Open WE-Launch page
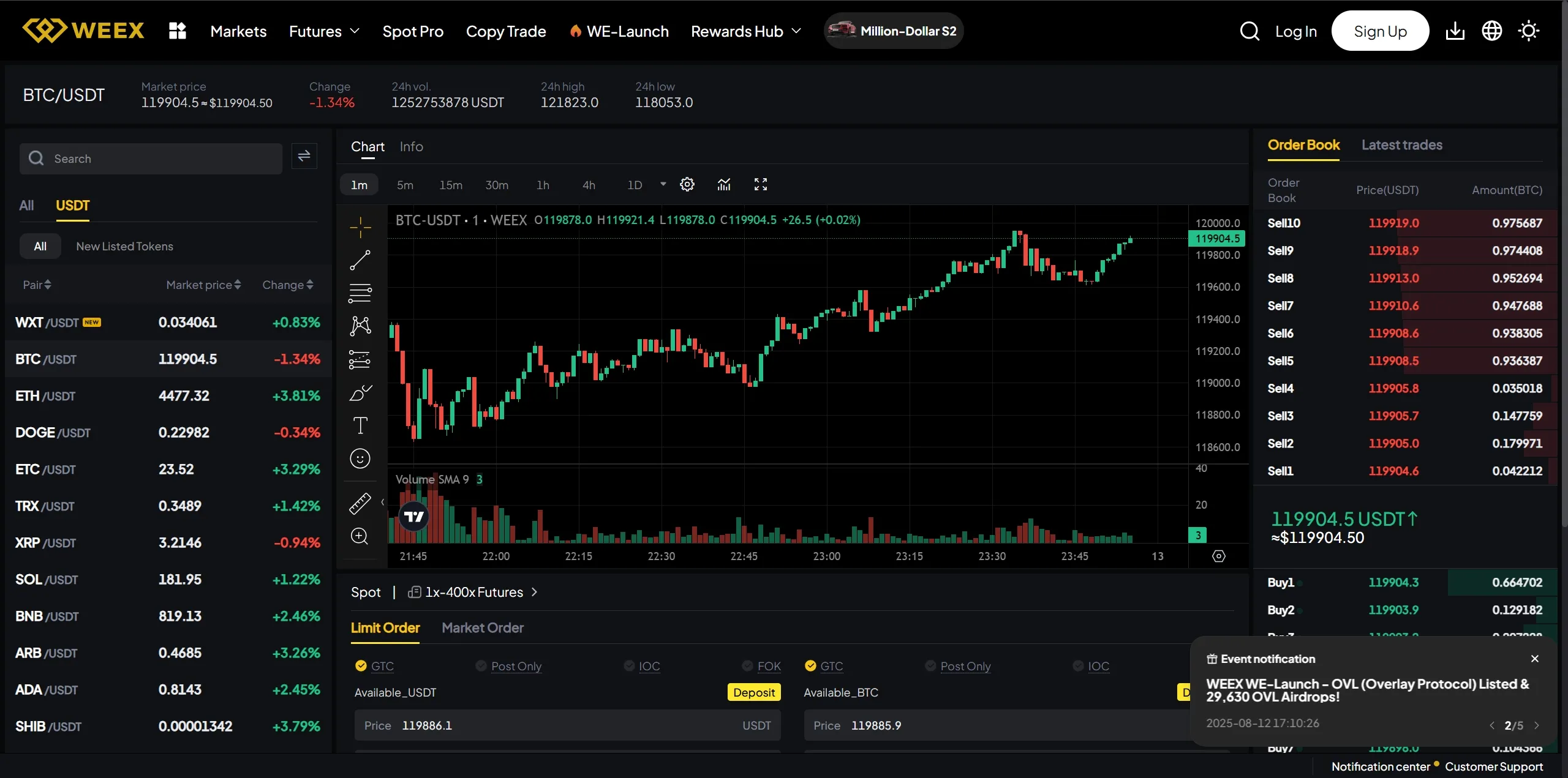The height and width of the screenshot is (778, 1568). [619, 31]
